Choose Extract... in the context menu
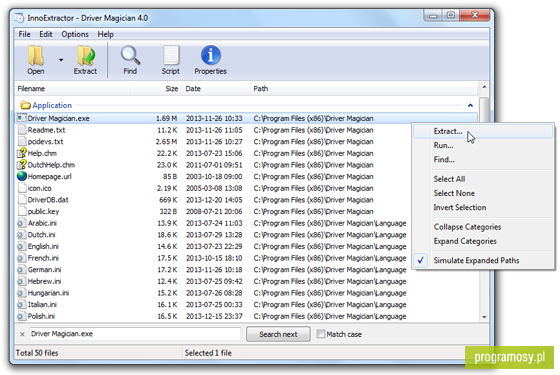This screenshot has width=560, height=375. click(483, 131)
